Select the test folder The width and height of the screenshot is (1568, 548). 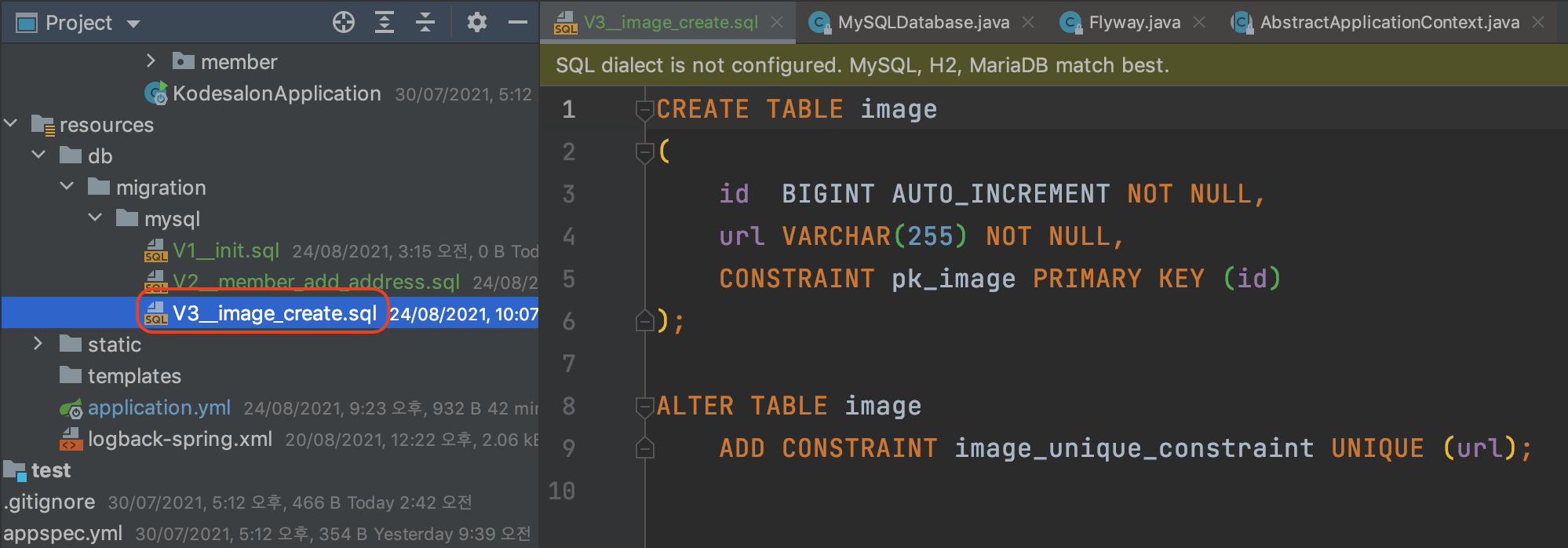(x=51, y=470)
